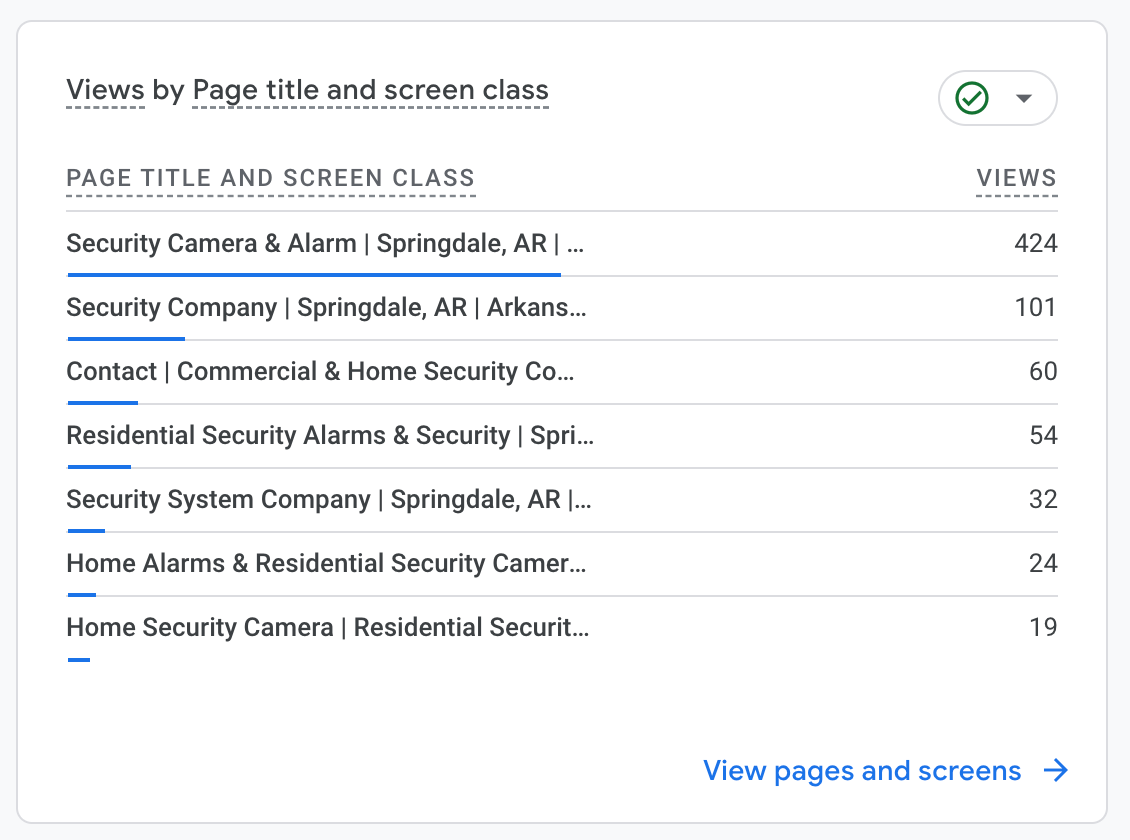The width and height of the screenshot is (1130, 840).
Task: Select the Home Security Camera row
Action: [x=327, y=627]
